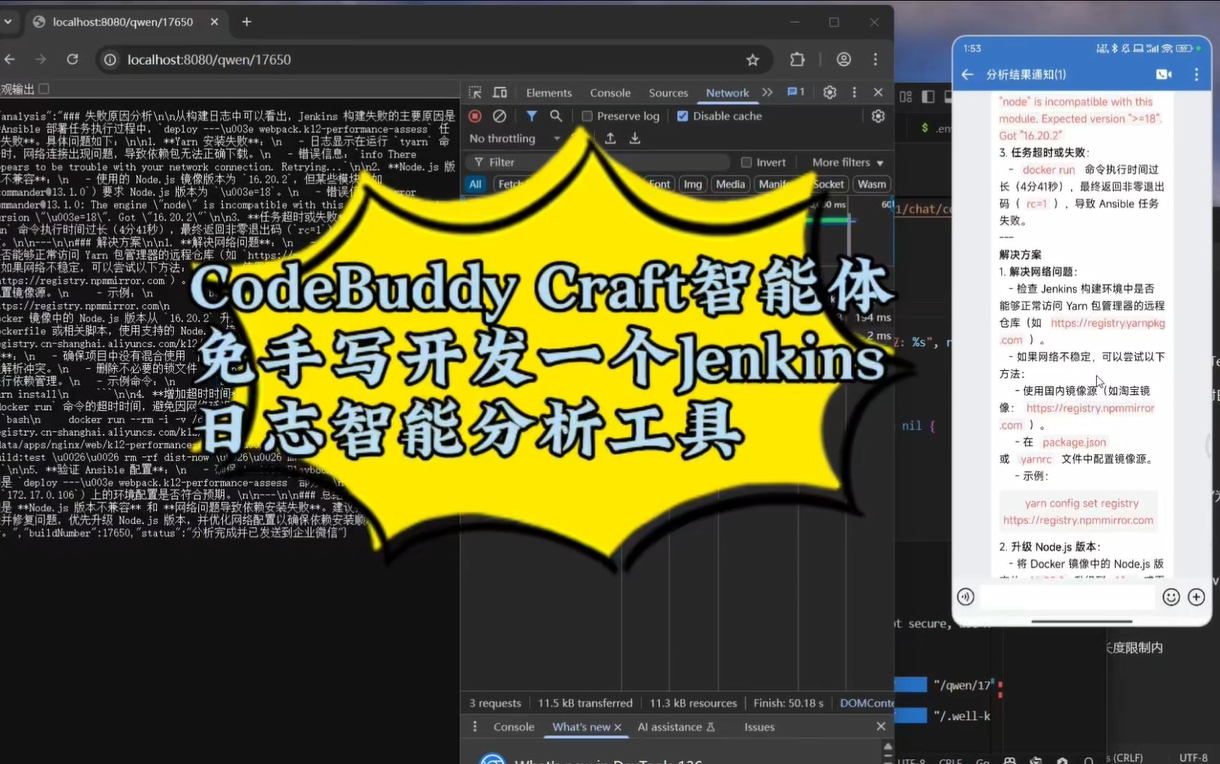1220x764 pixels.
Task: Toggle the VS Code primary sidebar layout icon
Action: (928, 97)
